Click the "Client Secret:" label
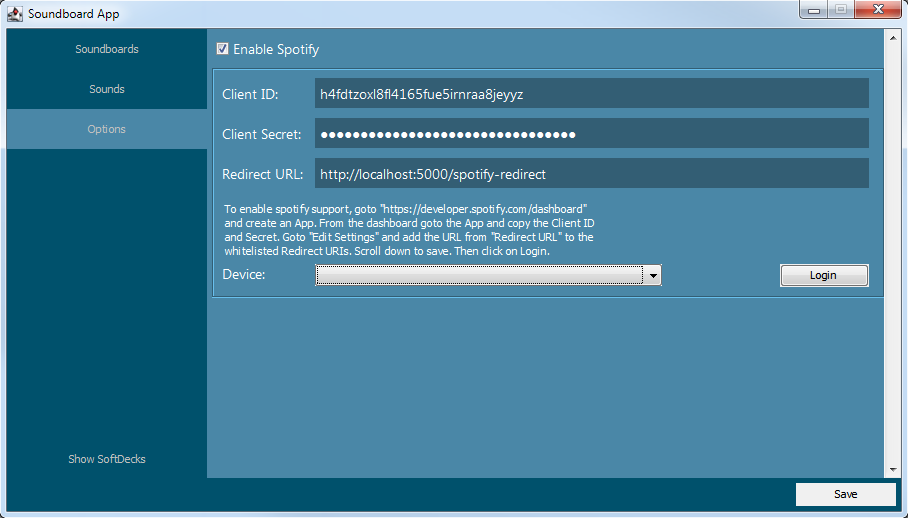Viewport: 908px width, 518px height. (262, 134)
